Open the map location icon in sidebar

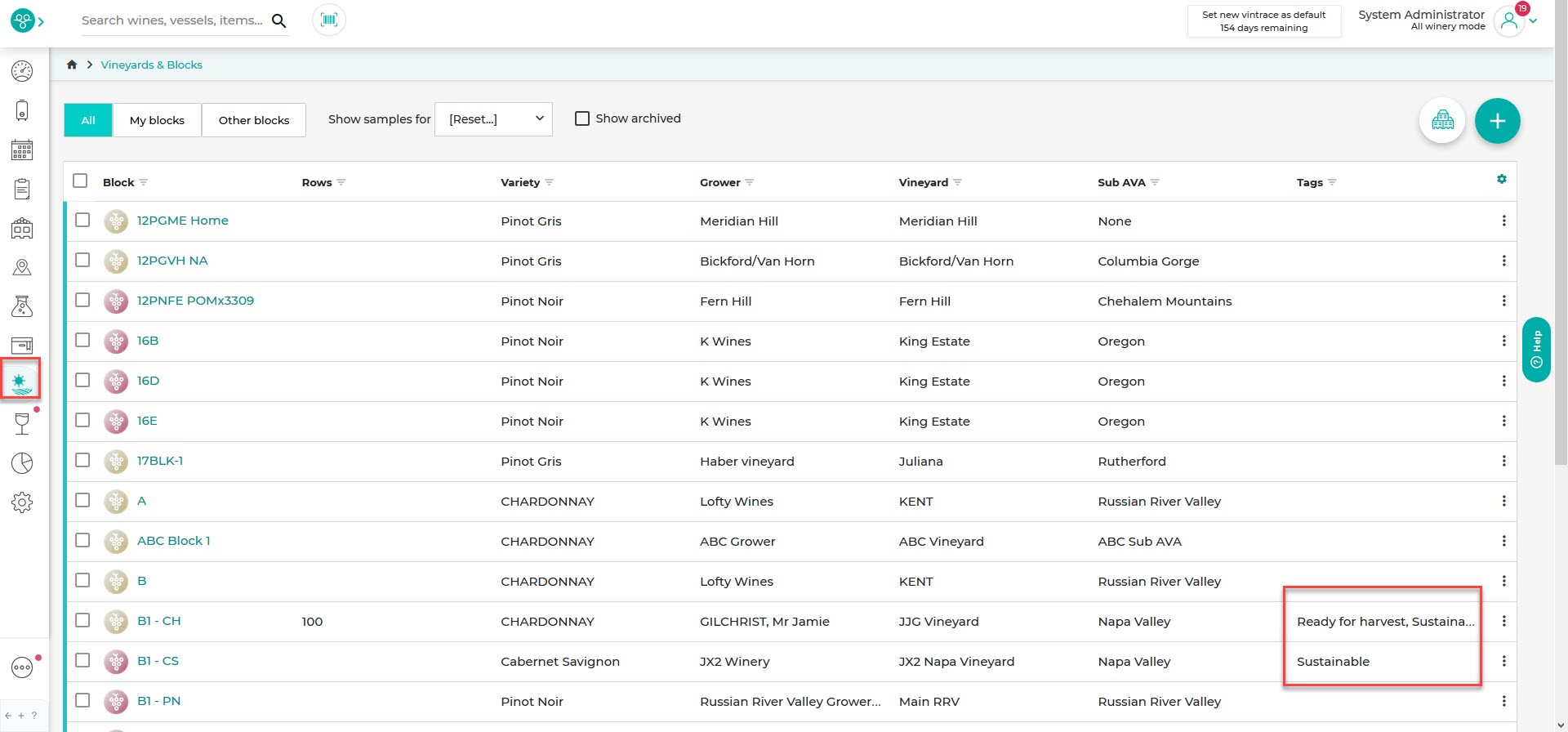coord(22,267)
